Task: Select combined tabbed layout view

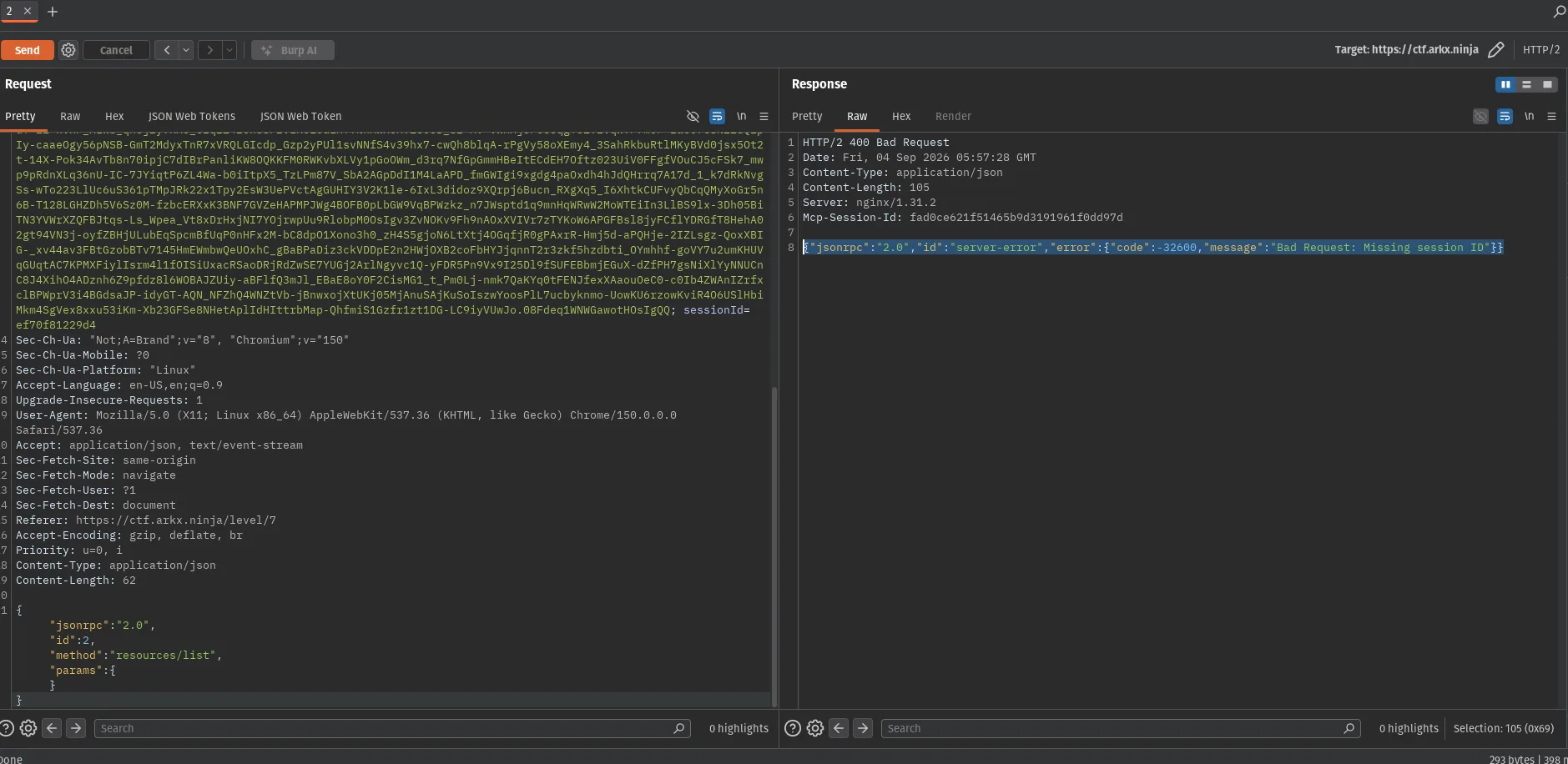Action: coord(1547,84)
